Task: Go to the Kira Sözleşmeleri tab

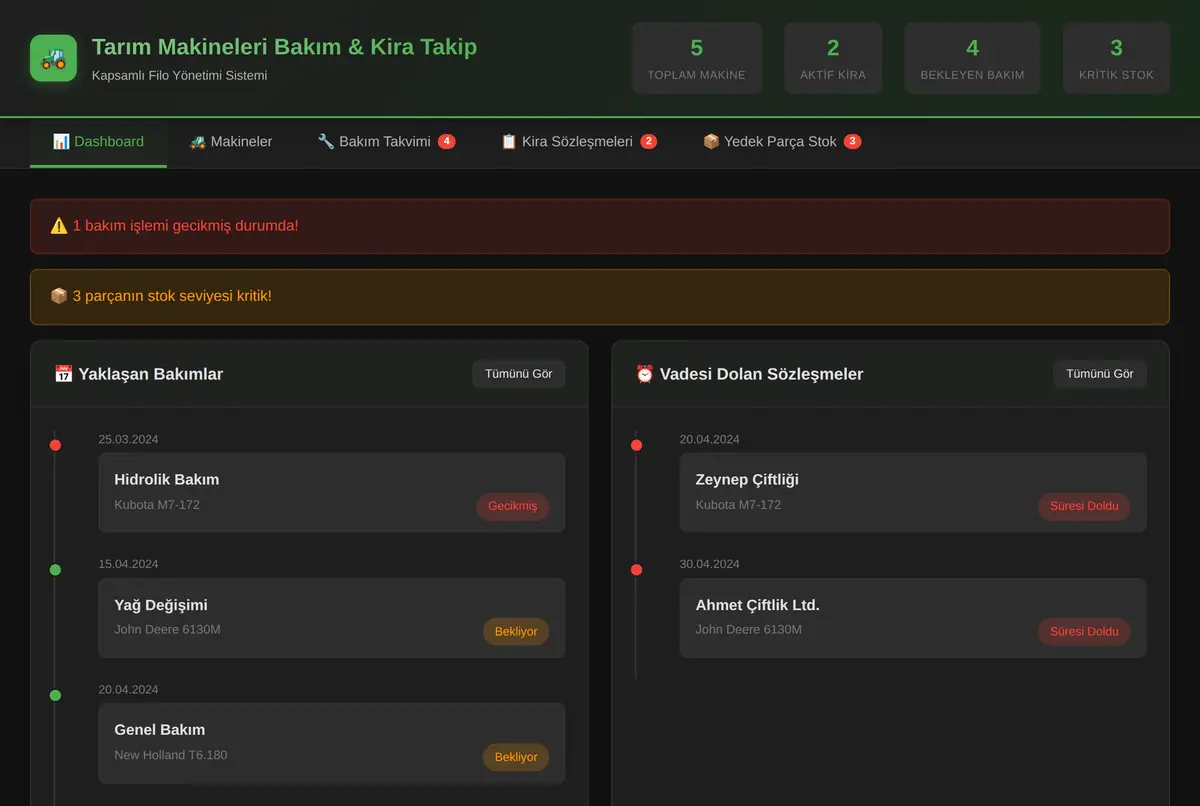Action: [x=579, y=142]
